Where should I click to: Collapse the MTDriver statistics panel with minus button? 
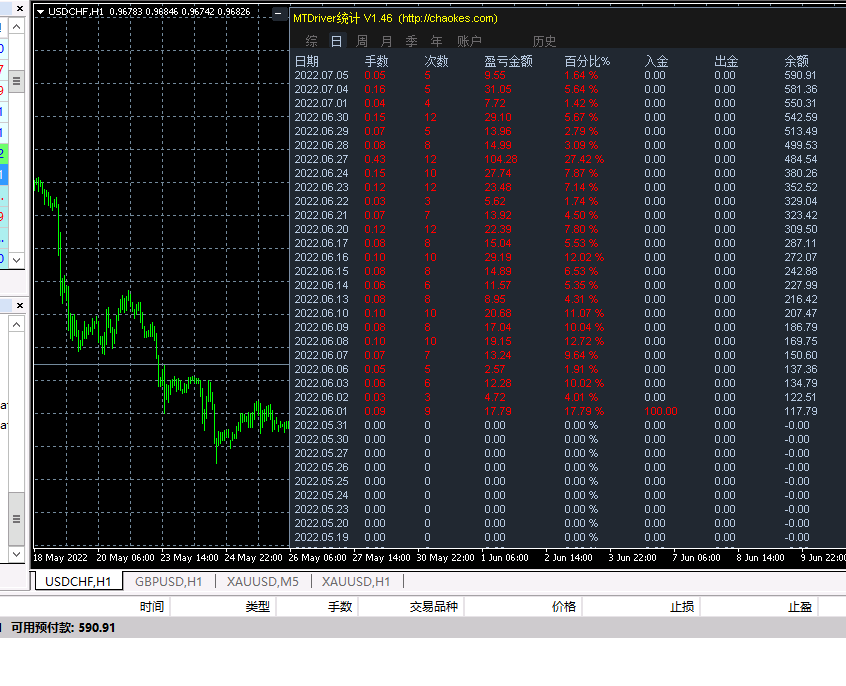click(x=278, y=13)
